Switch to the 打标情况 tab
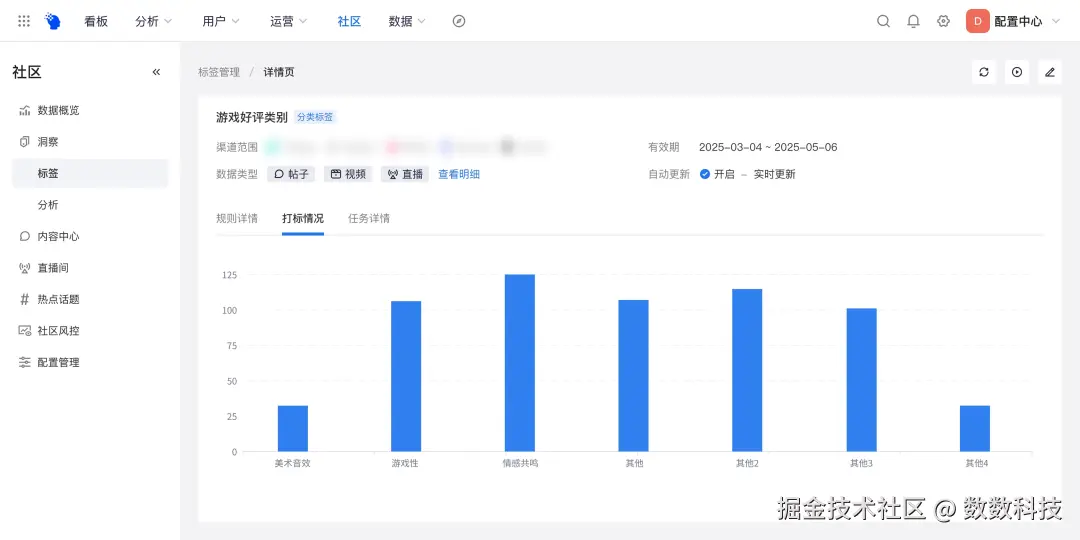 (302, 218)
